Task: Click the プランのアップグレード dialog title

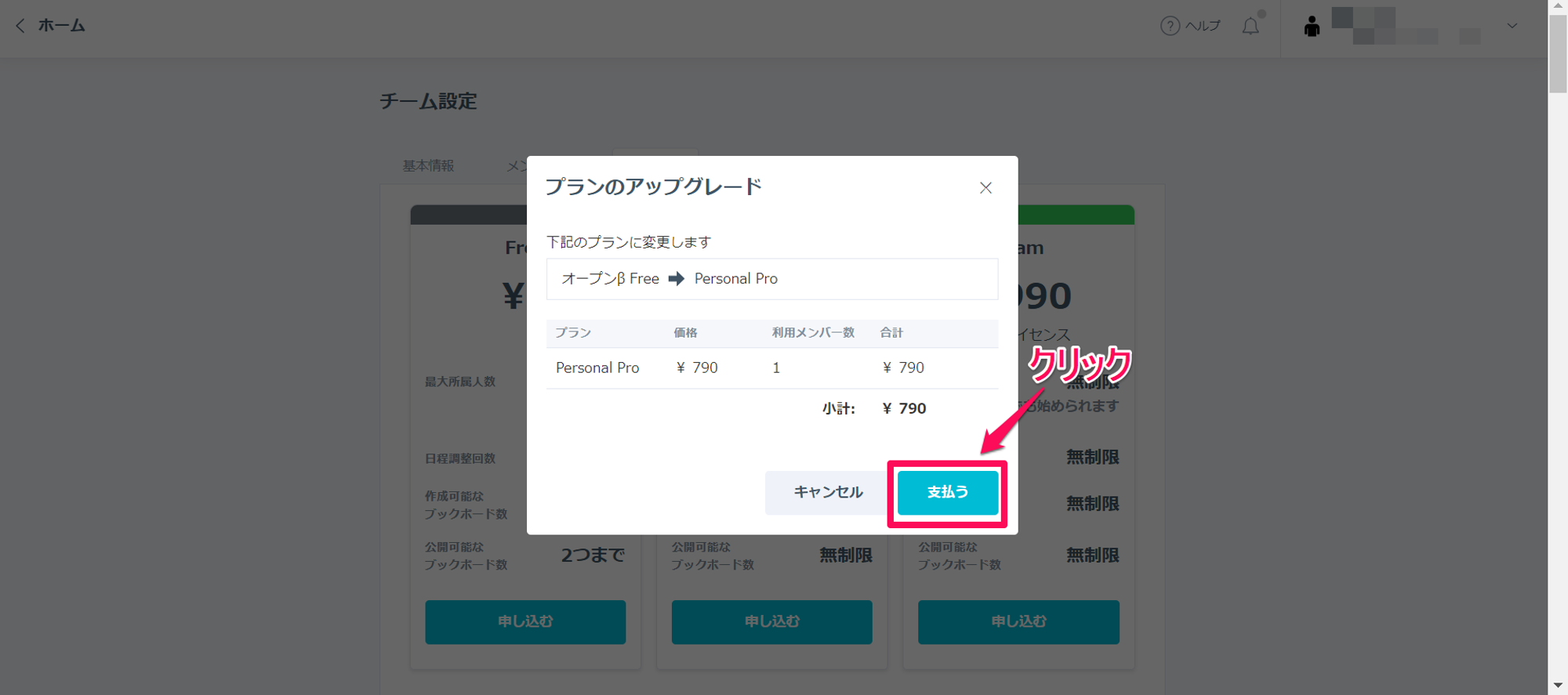Action: tap(653, 186)
